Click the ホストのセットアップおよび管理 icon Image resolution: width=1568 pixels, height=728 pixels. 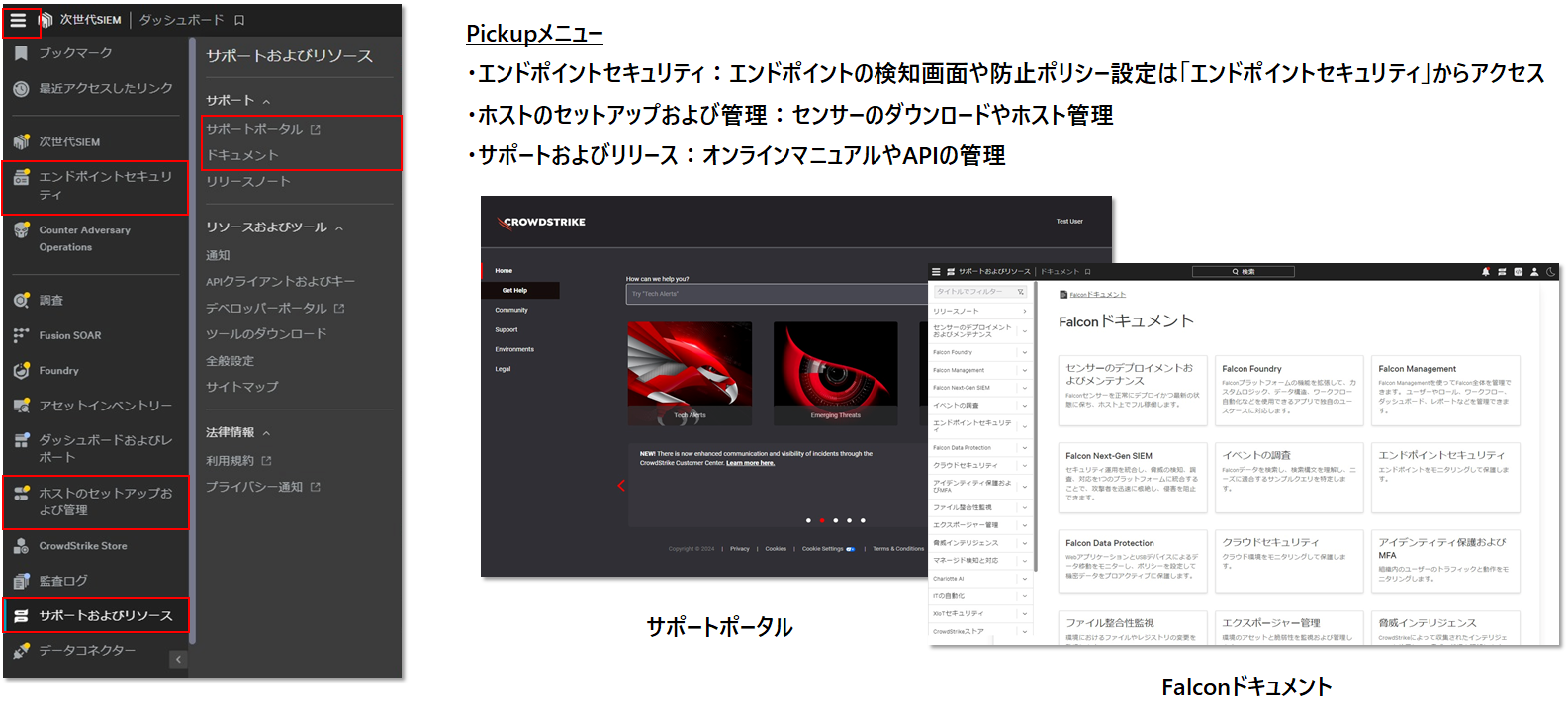(x=21, y=493)
